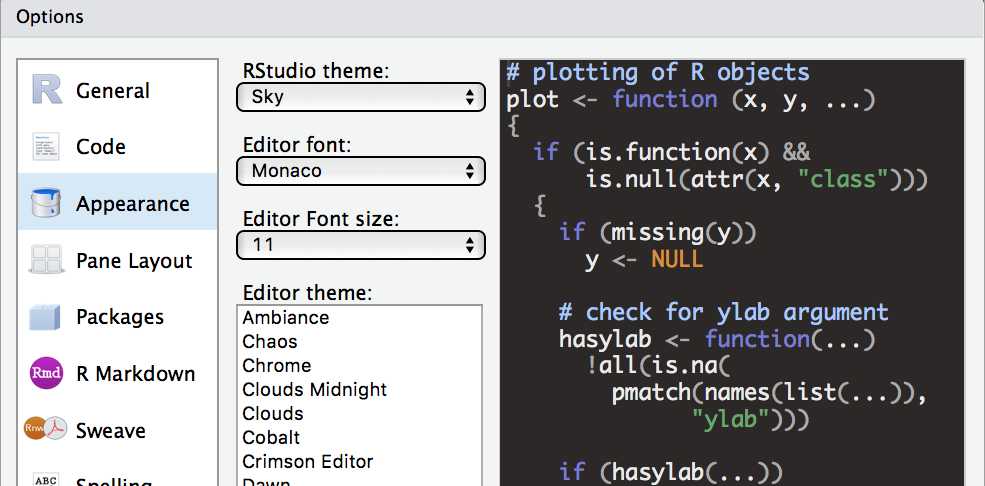Open the Editor font dropdown

point(361,171)
